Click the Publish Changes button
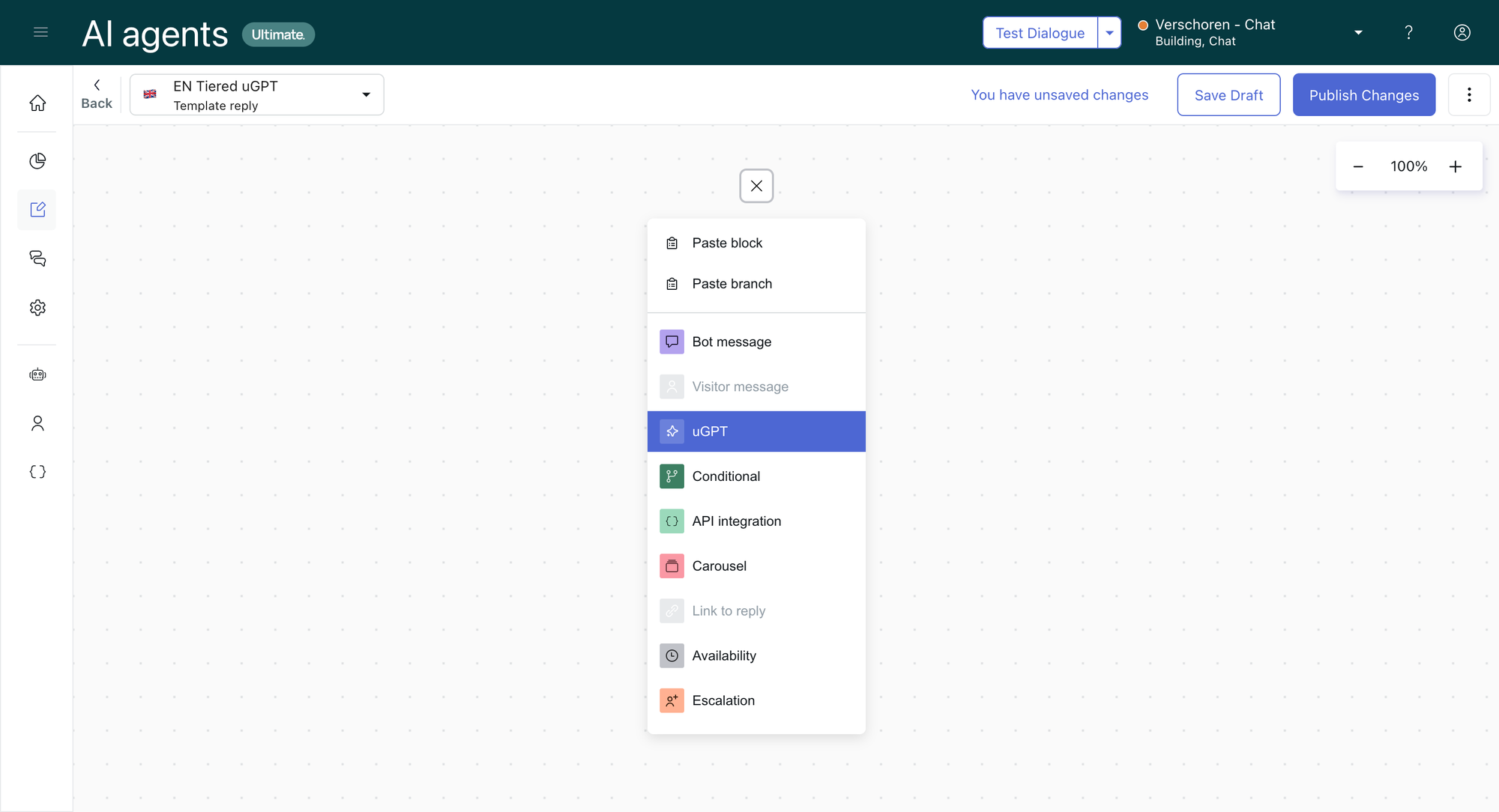 [x=1363, y=95]
